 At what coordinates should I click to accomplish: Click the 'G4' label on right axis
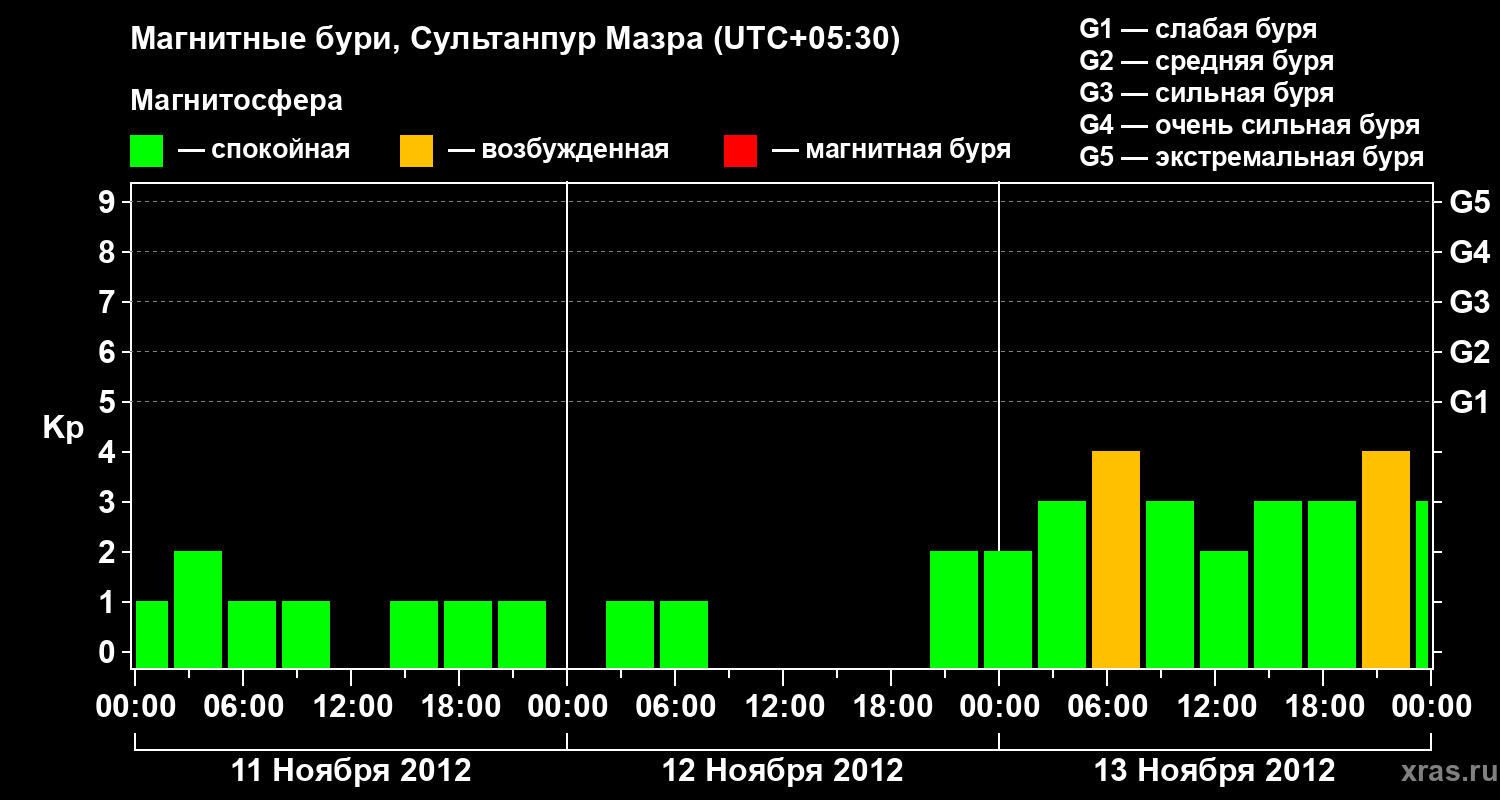pos(1469,252)
